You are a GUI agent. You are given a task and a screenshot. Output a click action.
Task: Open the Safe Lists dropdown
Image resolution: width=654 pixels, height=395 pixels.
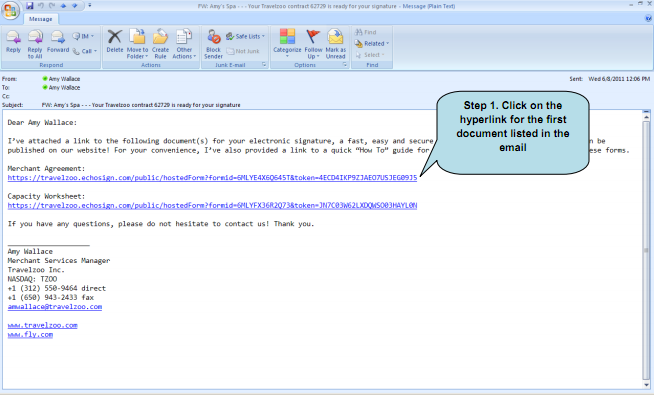(245, 36)
